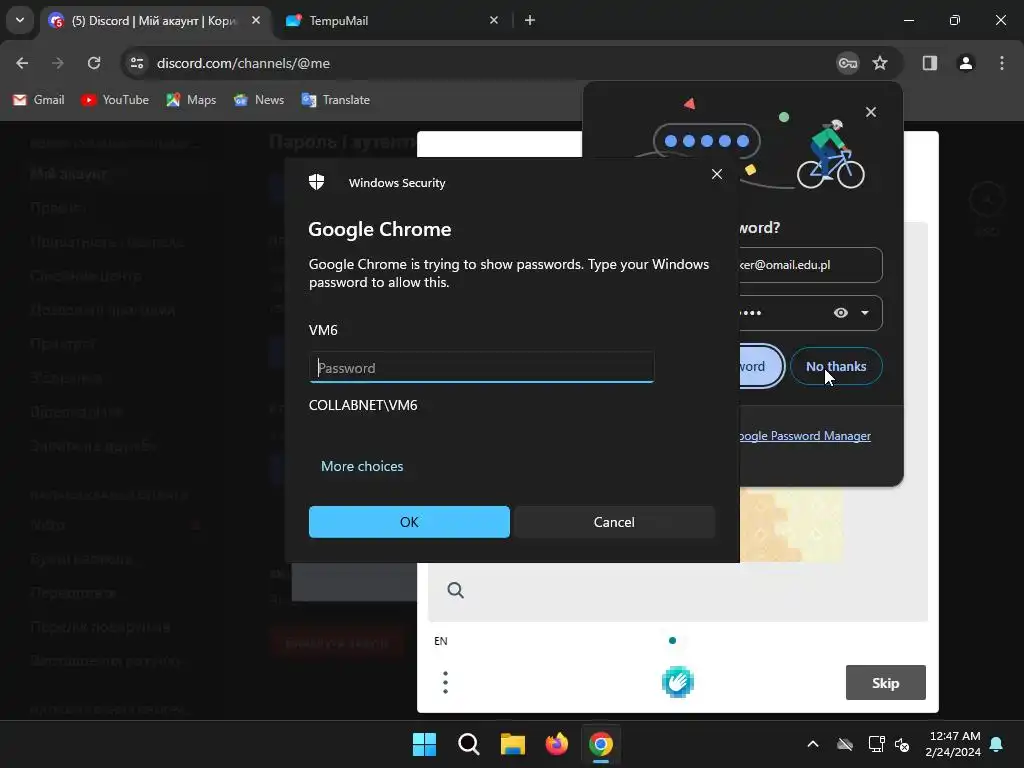Open File Explorer from taskbar
The width and height of the screenshot is (1024, 768).
point(513,744)
